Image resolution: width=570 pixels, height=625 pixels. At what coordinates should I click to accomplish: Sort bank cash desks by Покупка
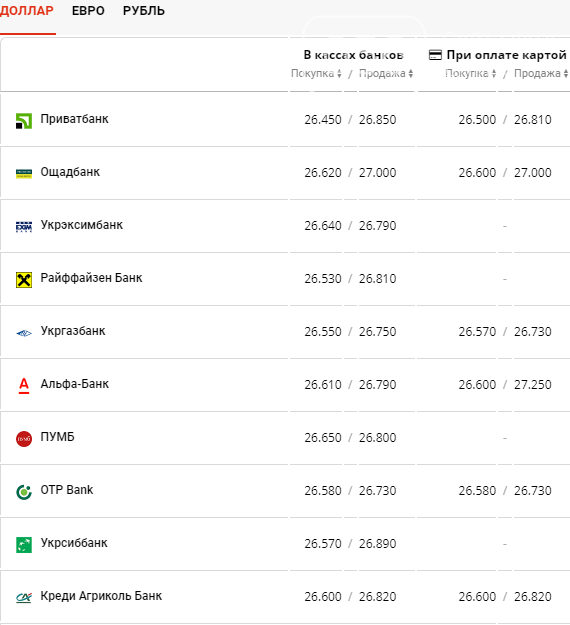[x=316, y=73]
